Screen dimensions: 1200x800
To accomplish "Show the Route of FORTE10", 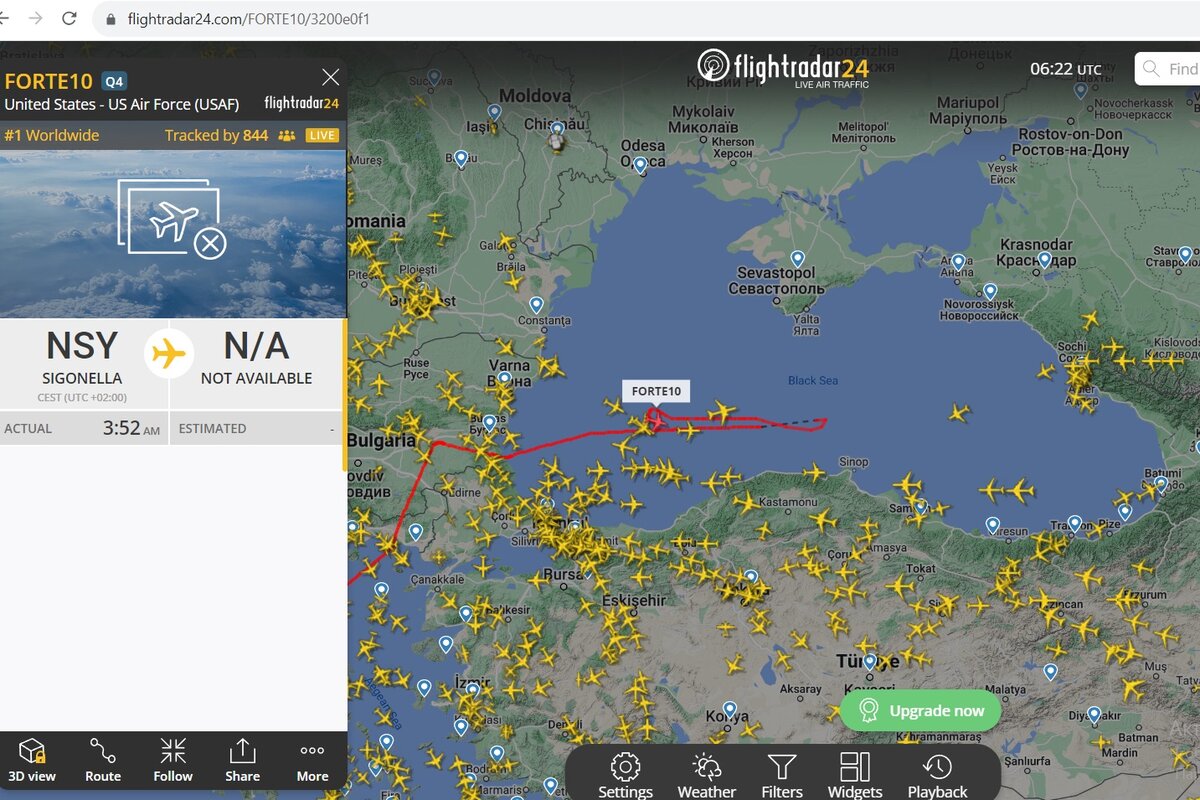I will (x=102, y=760).
